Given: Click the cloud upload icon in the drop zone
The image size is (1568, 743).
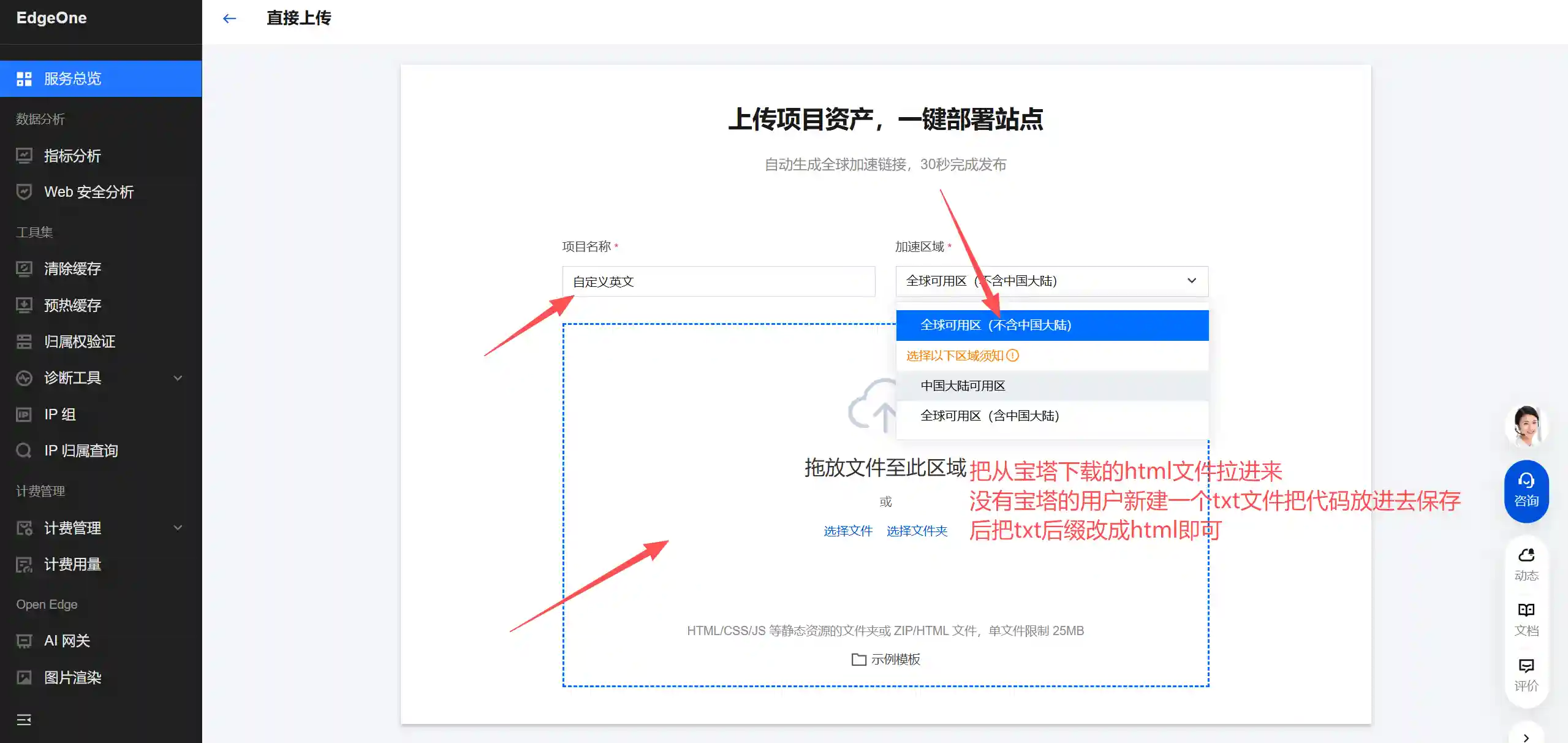Looking at the screenshot, I should coord(873,405).
